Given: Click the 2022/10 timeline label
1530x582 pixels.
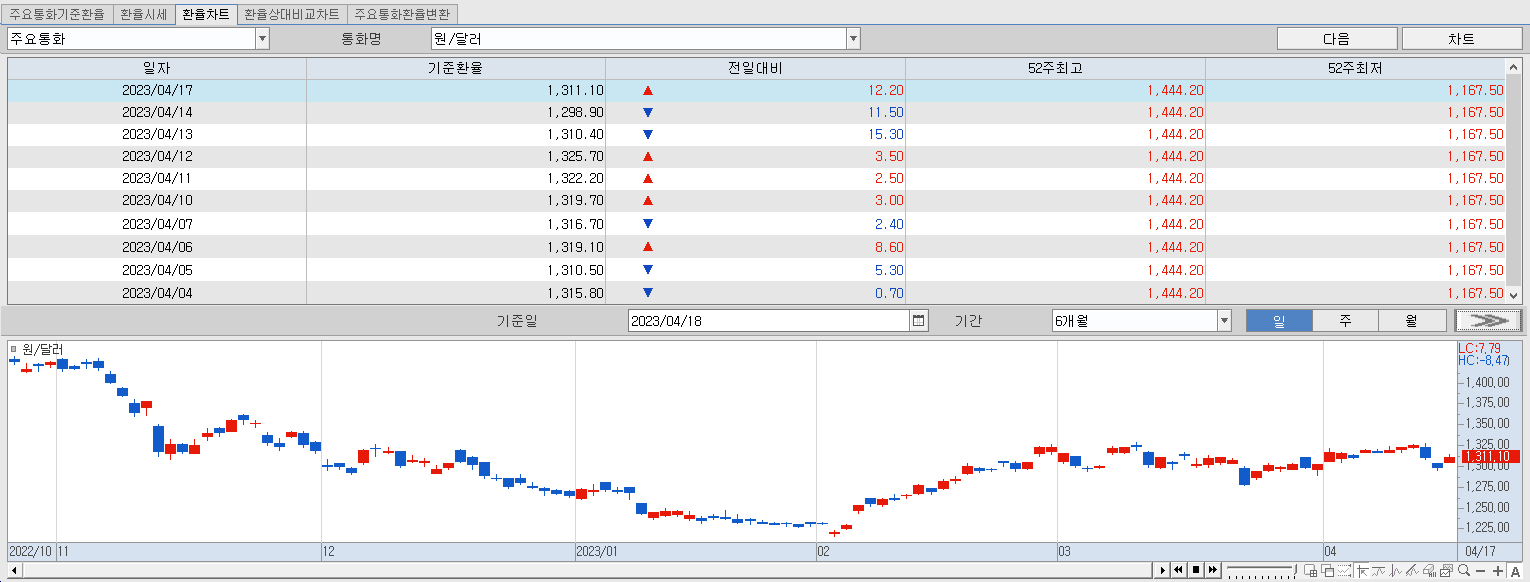Looking at the screenshot, I should (30, 551).
